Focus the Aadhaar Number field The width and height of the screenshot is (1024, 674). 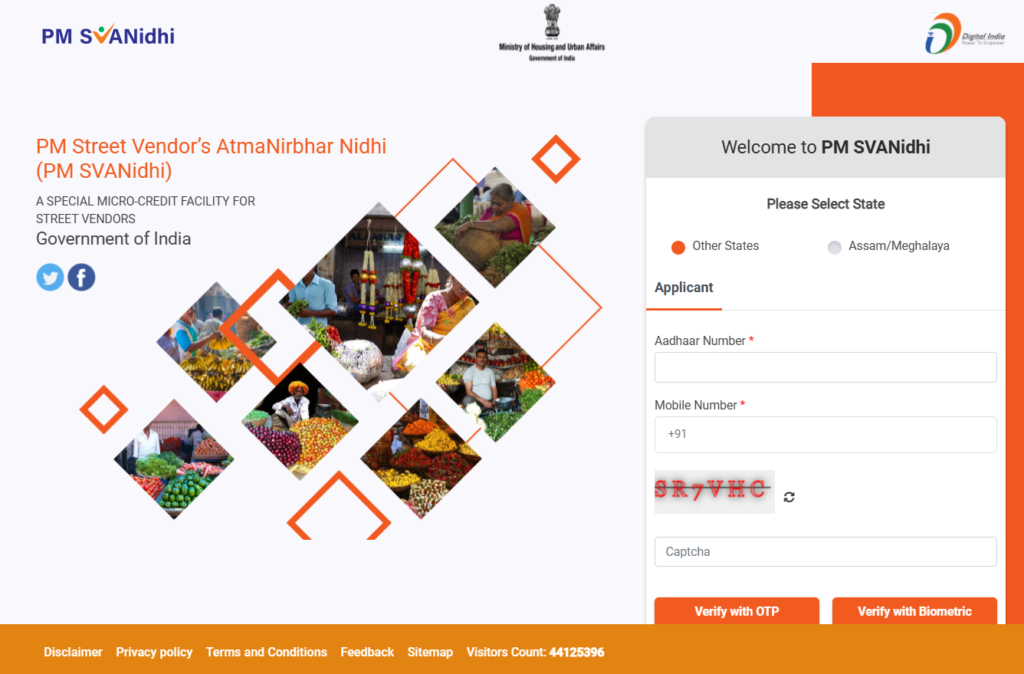coord(825,367)
